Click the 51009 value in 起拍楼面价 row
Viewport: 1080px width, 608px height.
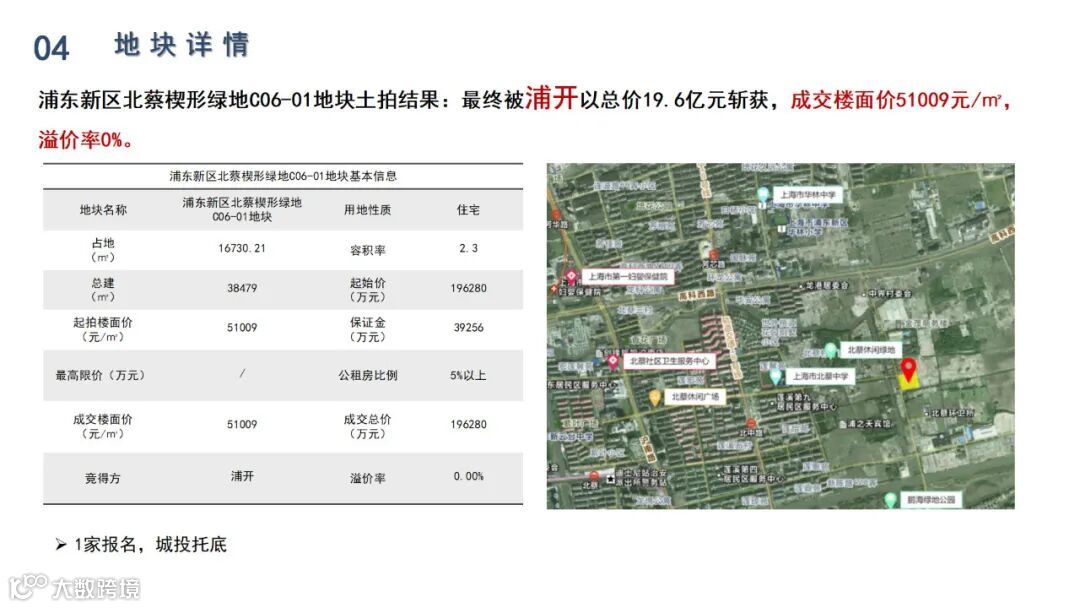pos(242,328)
